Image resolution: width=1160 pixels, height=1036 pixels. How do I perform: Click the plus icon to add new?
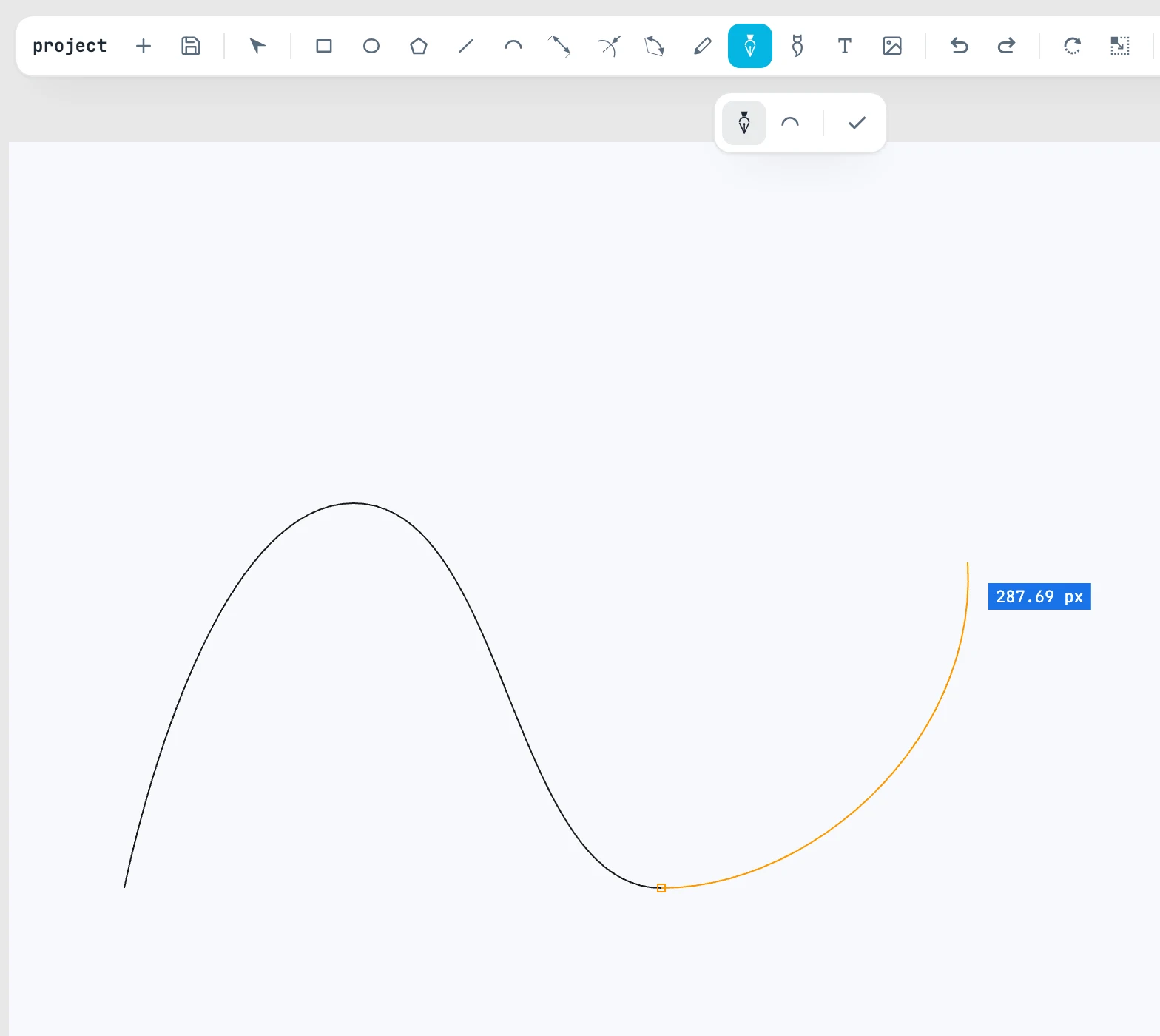click(144, 46)
